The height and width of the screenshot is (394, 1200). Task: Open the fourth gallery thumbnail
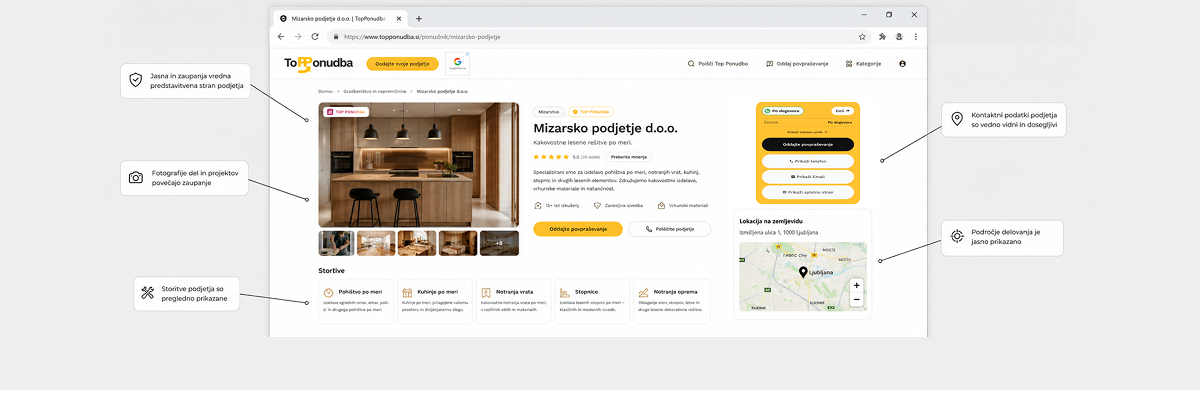pos(459,243)
